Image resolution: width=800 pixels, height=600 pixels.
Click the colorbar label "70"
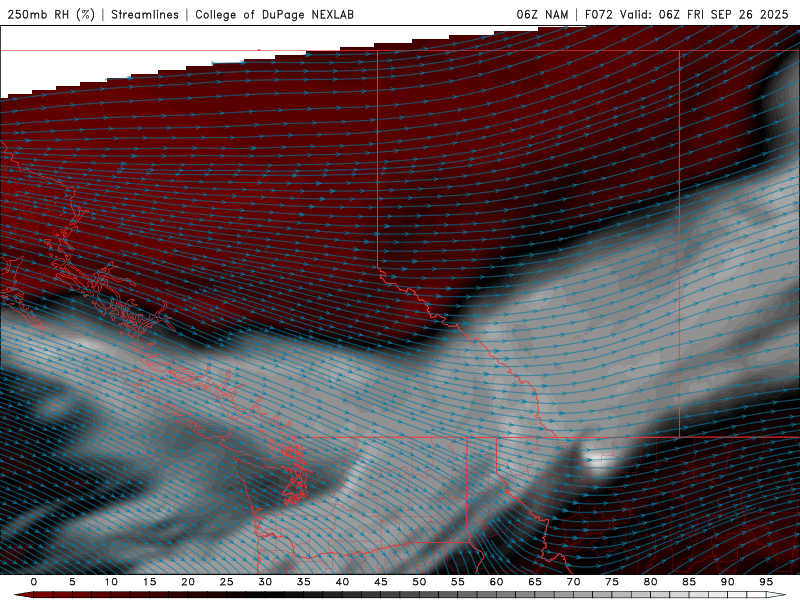tap(573, 582)
